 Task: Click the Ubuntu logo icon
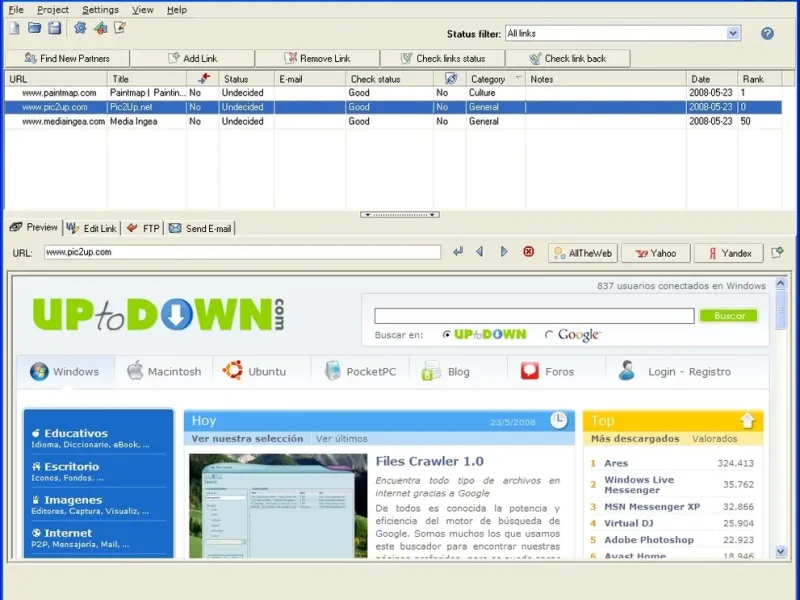[x=233, y=370]
